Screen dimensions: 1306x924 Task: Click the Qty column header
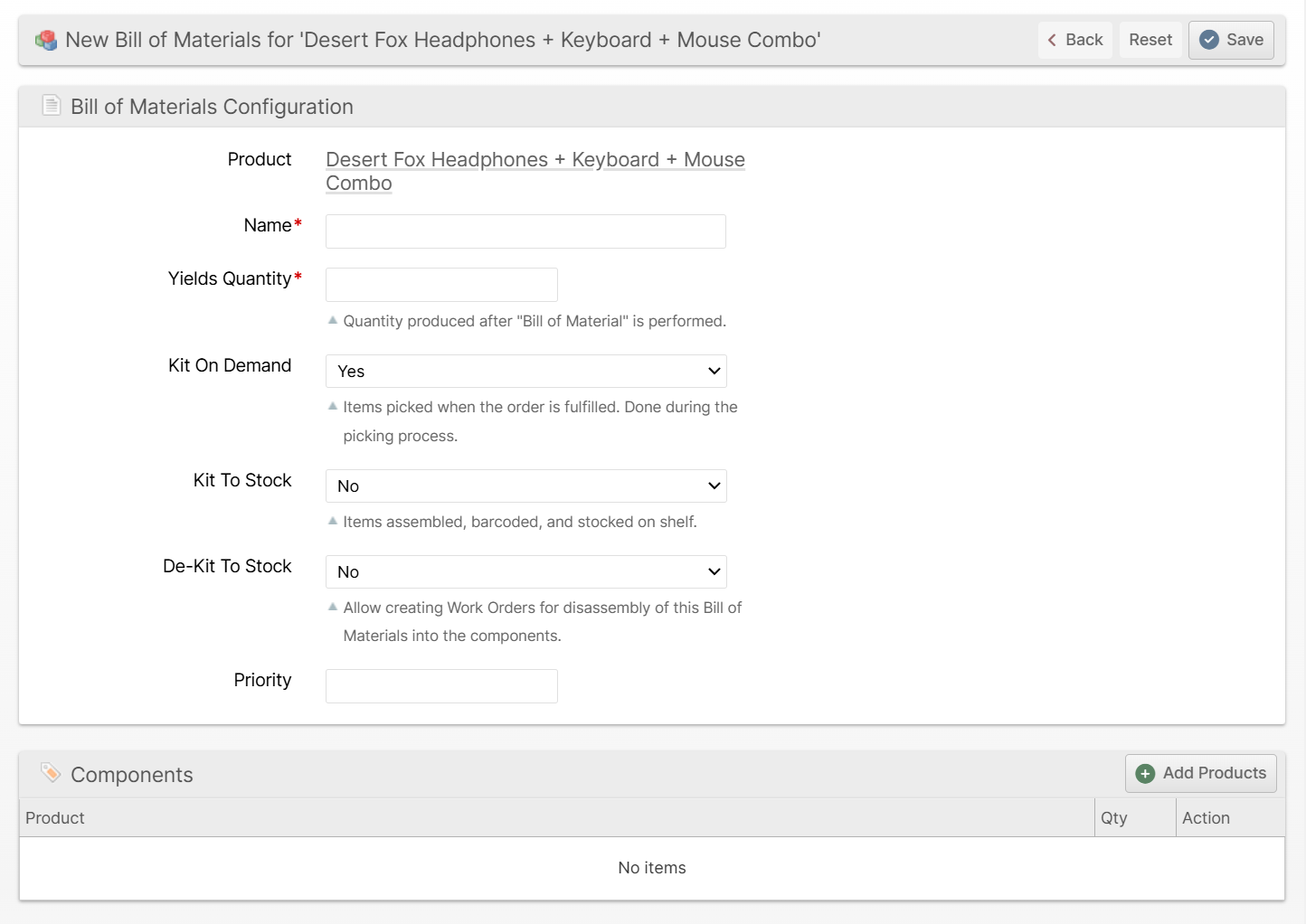1113,817
